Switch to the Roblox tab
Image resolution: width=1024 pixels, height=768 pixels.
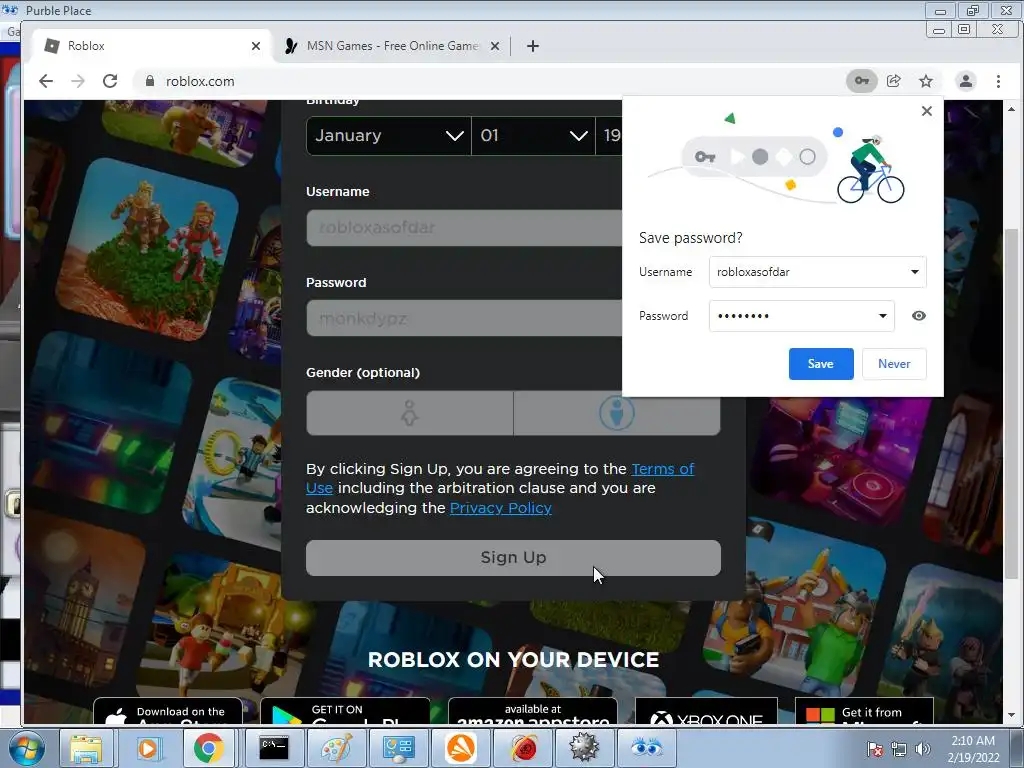pyautogui.click(x=152, y=46)
